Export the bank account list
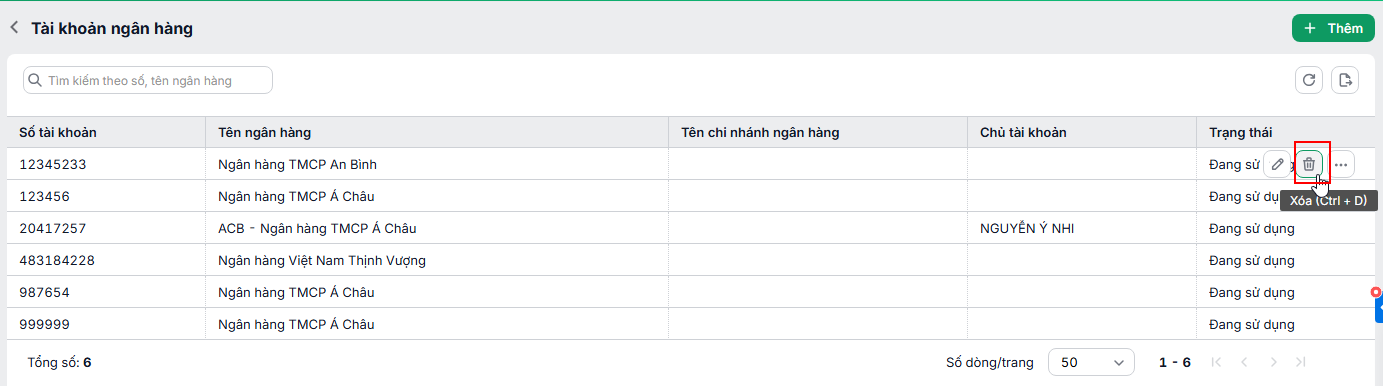 1345,80
